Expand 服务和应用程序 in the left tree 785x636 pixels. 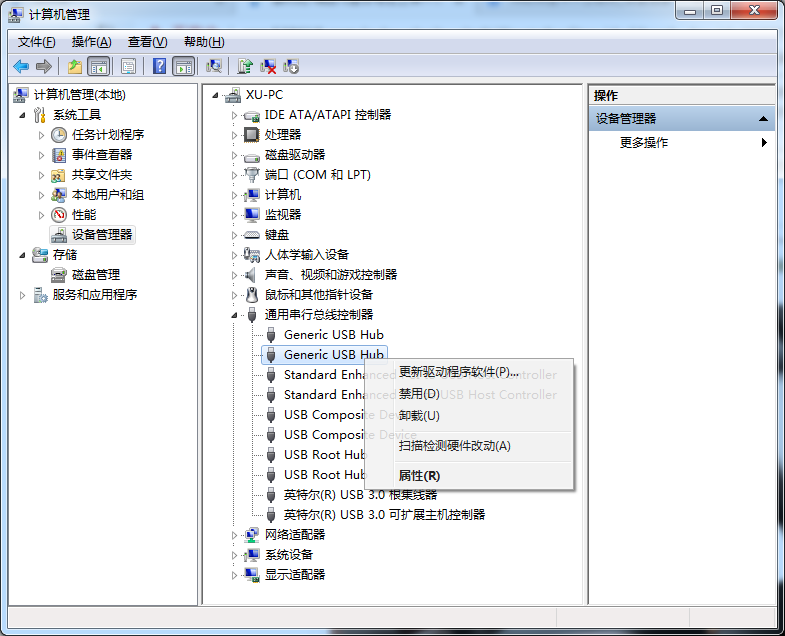tap(23, 295)
